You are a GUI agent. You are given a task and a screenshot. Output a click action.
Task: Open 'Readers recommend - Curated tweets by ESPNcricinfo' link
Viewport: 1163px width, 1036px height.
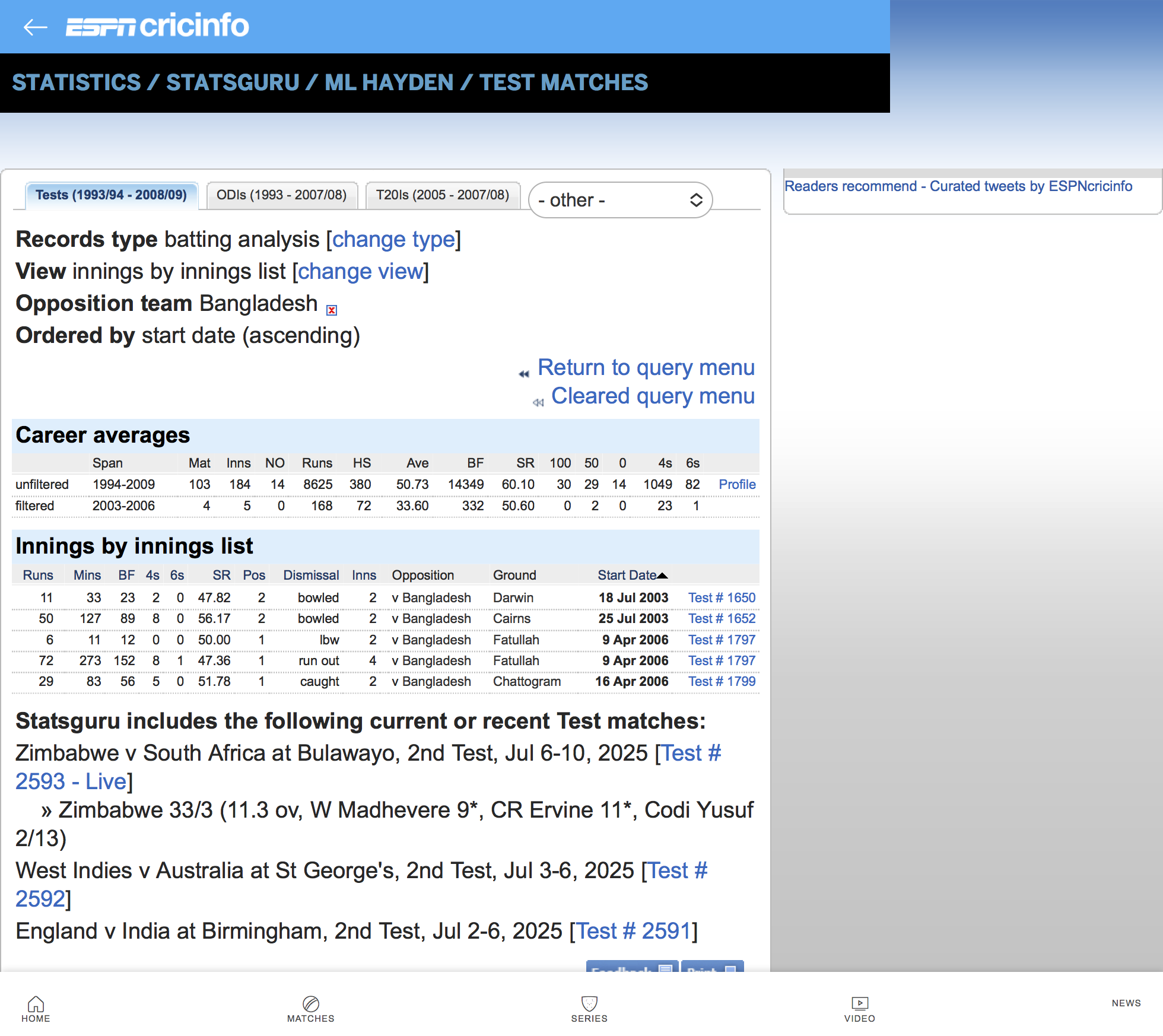pyautogui.click(x=958, y=186)
